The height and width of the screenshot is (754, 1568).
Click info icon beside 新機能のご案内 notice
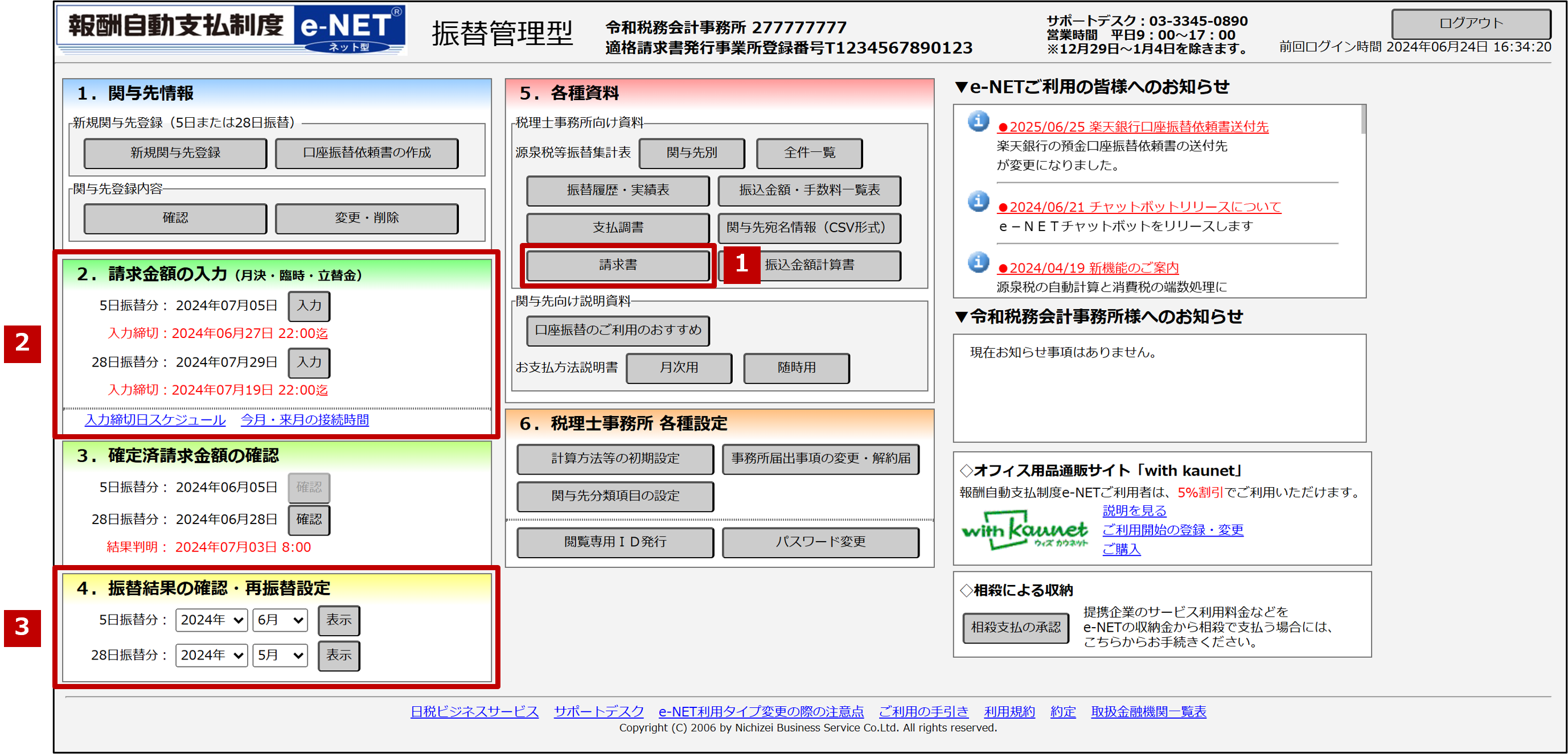978,262
